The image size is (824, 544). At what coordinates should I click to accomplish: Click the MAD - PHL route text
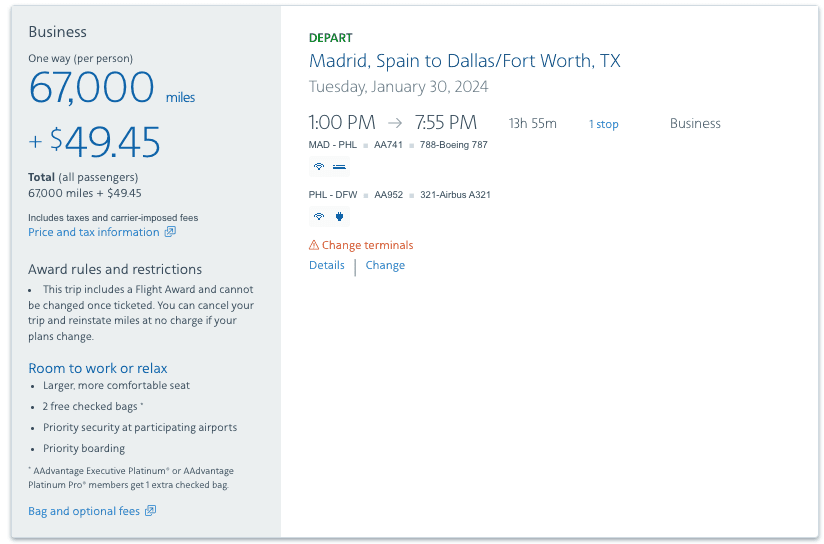333,145
